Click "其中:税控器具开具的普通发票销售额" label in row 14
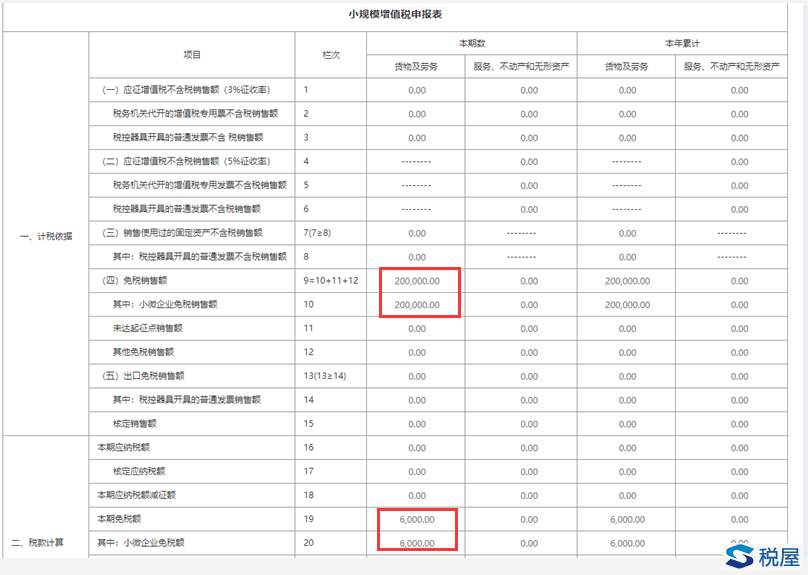808x575 pixels. click(x=187, y=400)
